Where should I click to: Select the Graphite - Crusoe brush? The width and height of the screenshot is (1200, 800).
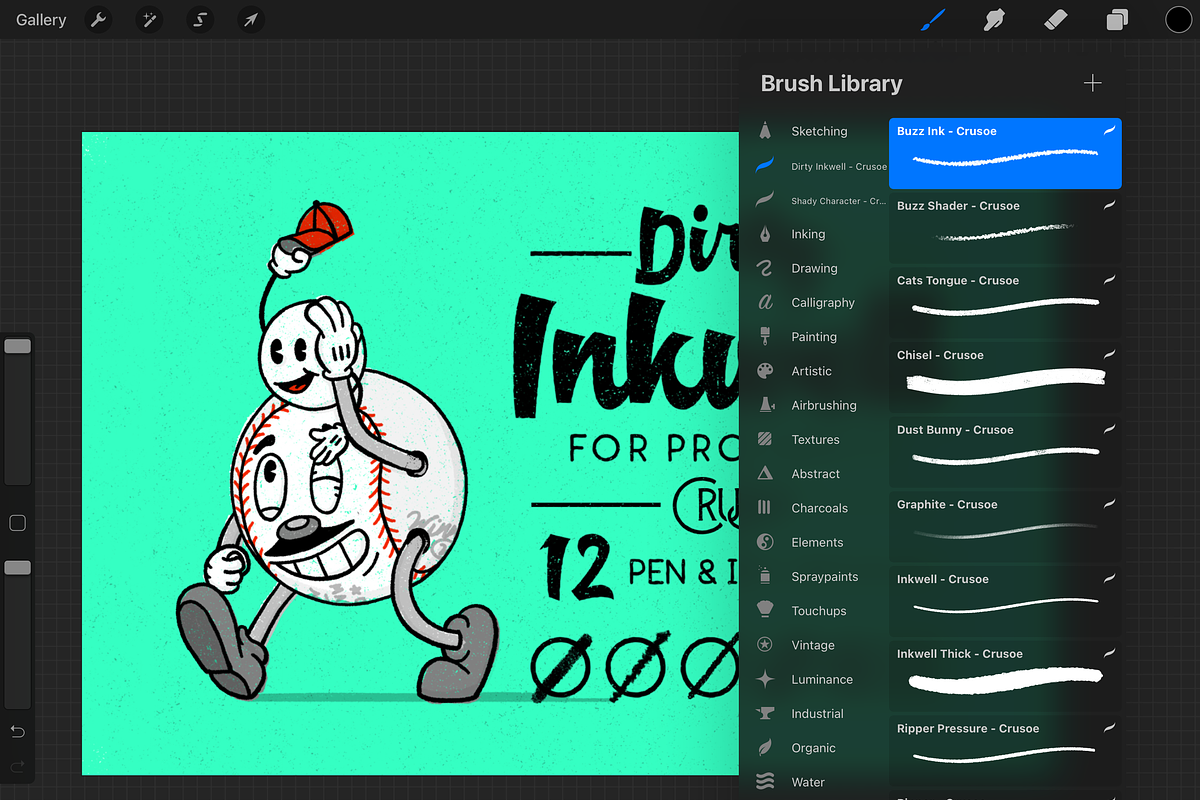click(x=1005, y=527)
